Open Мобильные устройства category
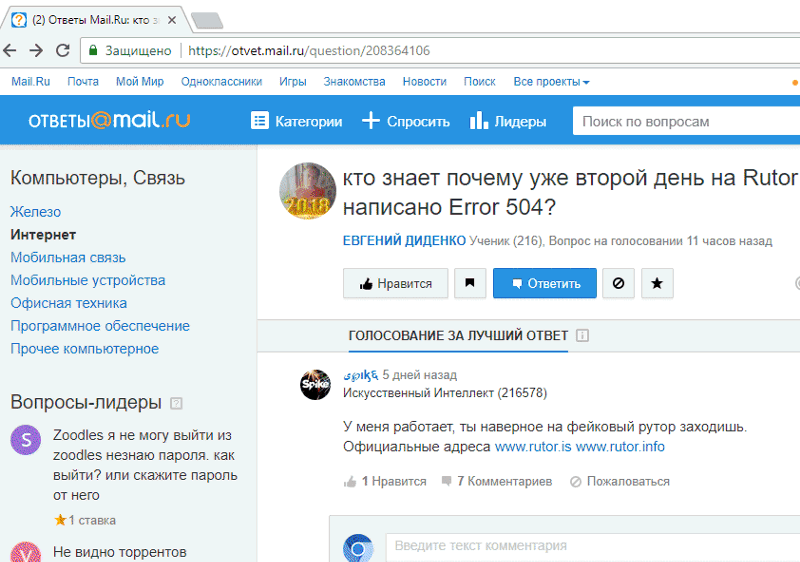Viewport: 800px width, 562px height. click(x=88, y=280)
